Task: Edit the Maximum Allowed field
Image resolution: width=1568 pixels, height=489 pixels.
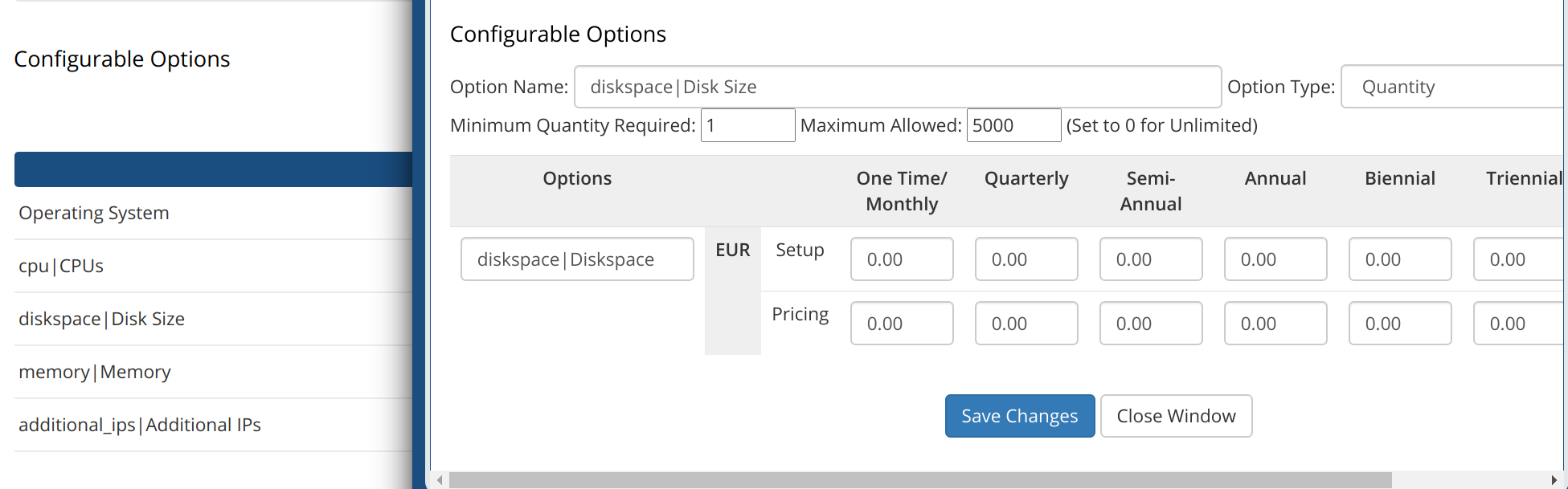Action: pos(1014,125)
